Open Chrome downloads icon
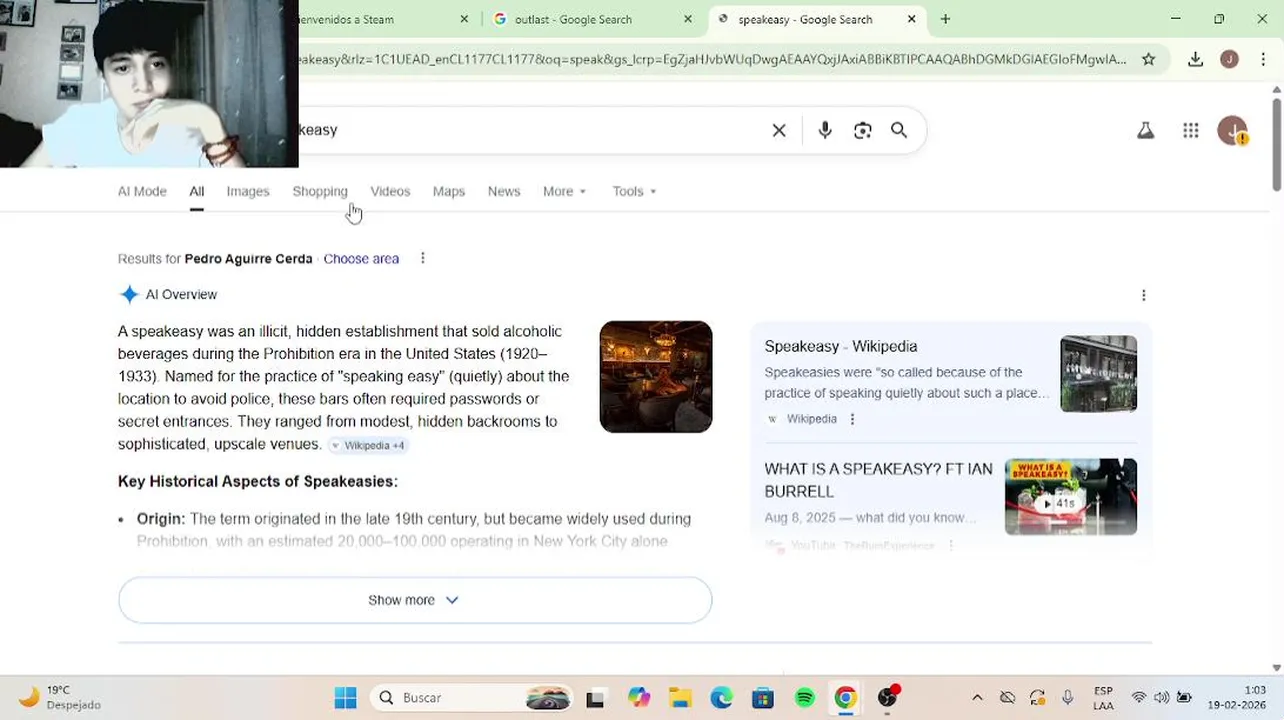The width and height of the screenshot is (1284, 720). [x=1195, y=59]
